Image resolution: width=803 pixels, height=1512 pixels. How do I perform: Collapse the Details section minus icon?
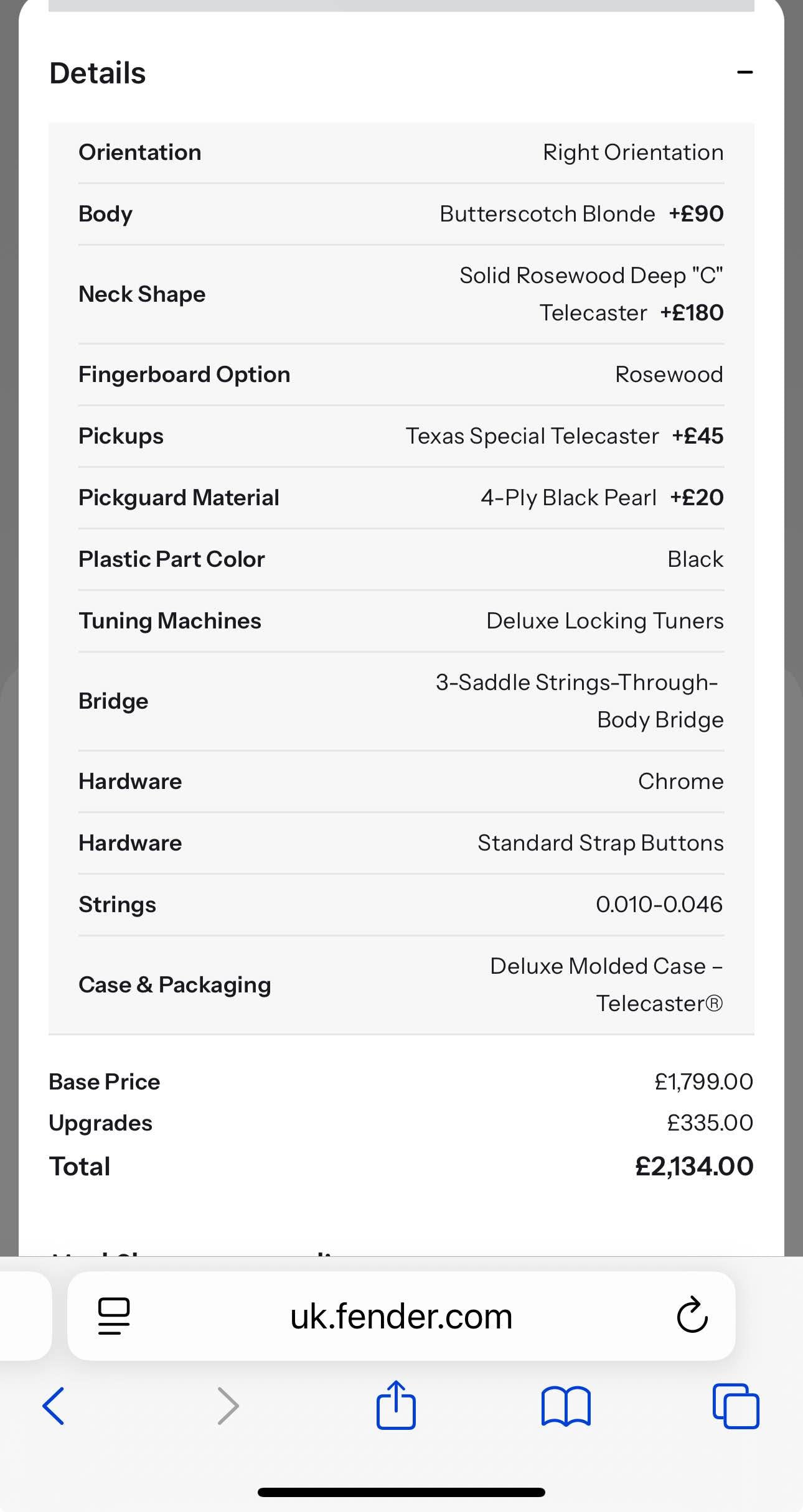pyautogui.click(x=744, y=73)
